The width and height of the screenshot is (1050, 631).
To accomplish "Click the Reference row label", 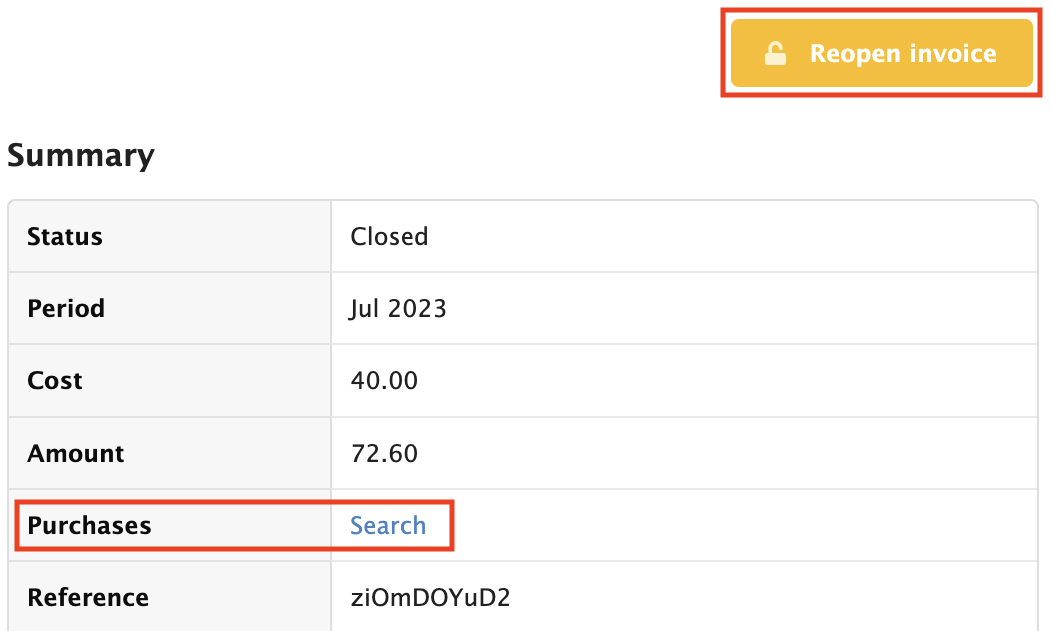I will (88, 597).
